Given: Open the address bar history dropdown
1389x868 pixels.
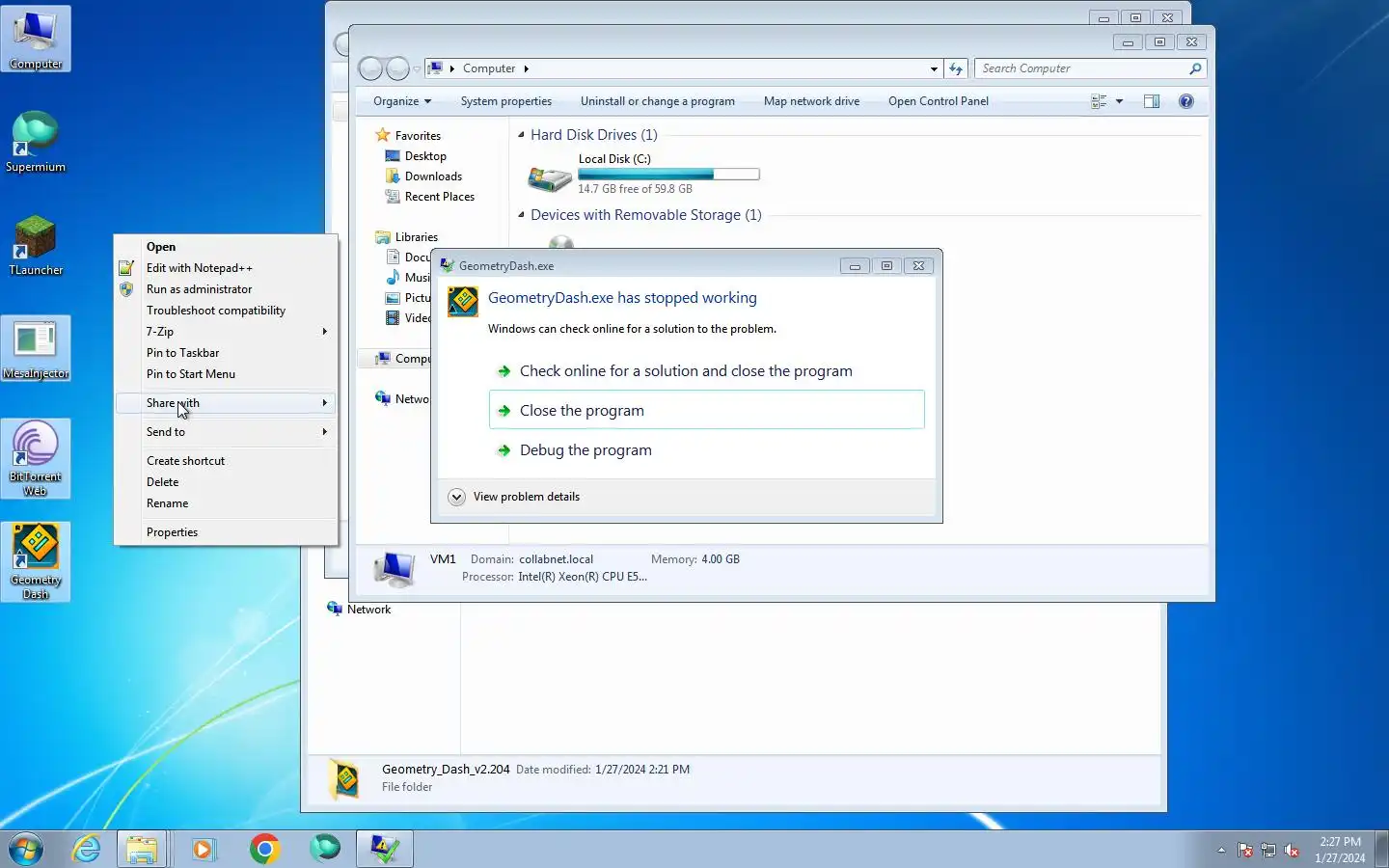Looking at the screenshot, I should (934, 68).
